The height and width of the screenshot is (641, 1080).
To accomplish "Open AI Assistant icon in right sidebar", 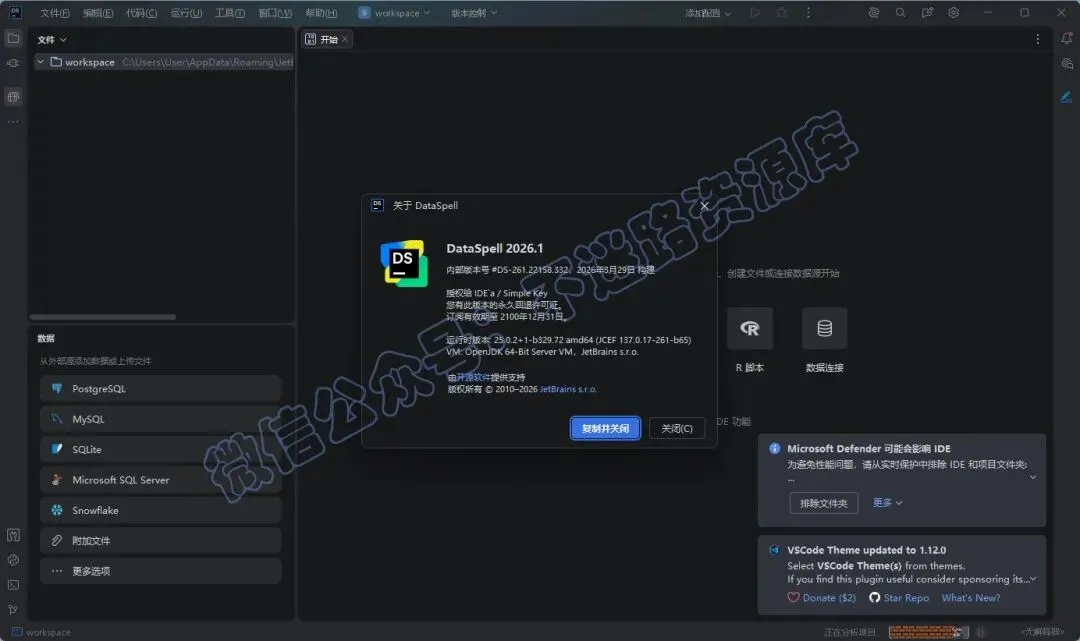I will 1067,63.
